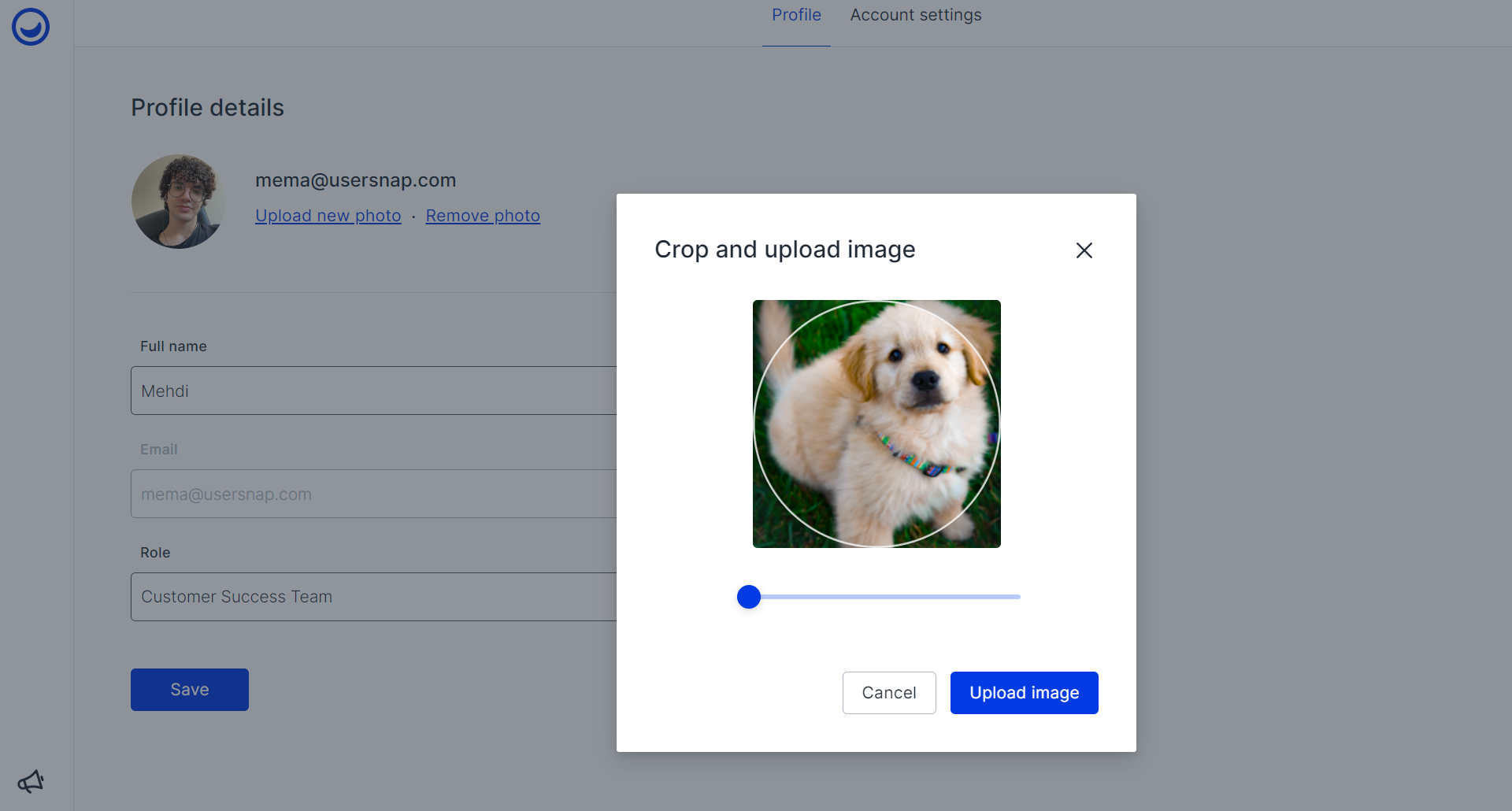
Task: Click the Full name field label
Action: pos(173,346)
